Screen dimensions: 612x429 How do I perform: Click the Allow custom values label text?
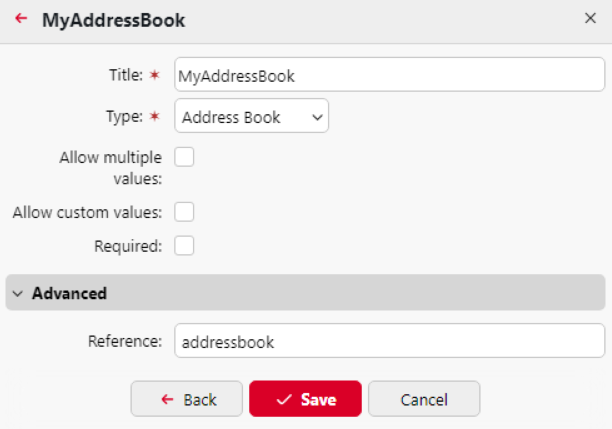coord(87,212)
